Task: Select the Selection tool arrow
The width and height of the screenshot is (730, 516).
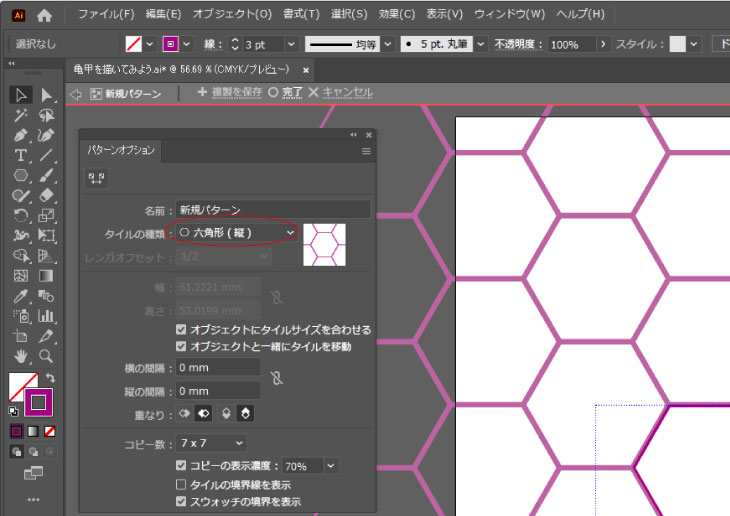Action: (21, 95)
